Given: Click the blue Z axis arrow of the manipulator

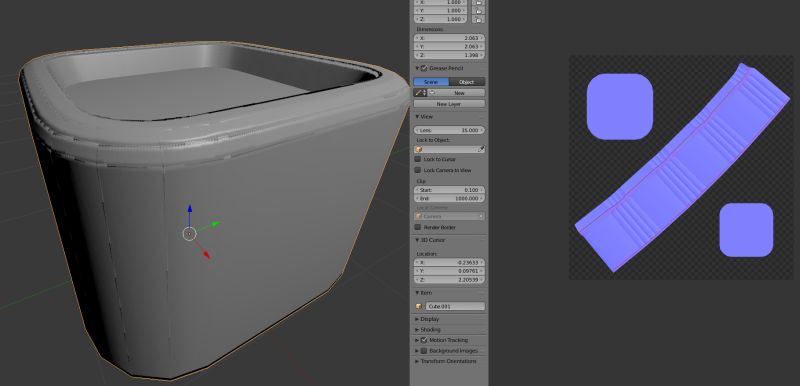Looking at the screenshot, I should pos(189,209).
